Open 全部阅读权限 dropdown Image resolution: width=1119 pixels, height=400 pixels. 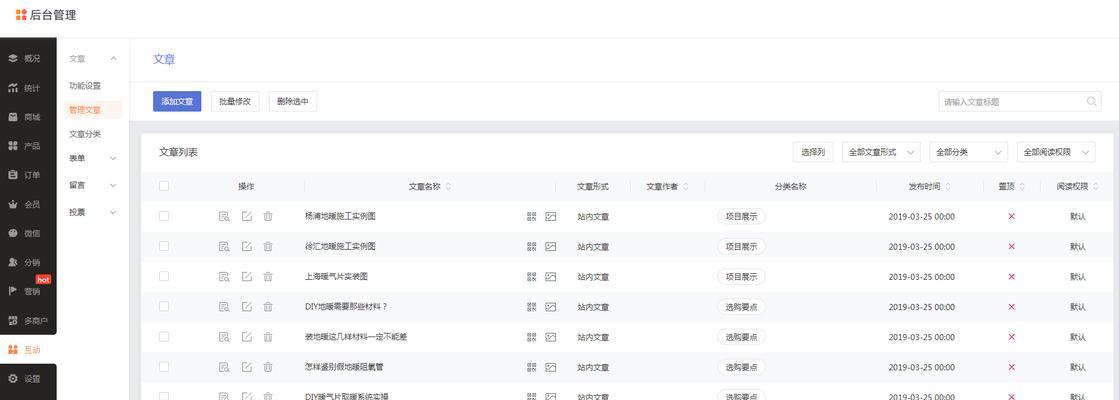pyautogui.click(x=1055, y=152)
